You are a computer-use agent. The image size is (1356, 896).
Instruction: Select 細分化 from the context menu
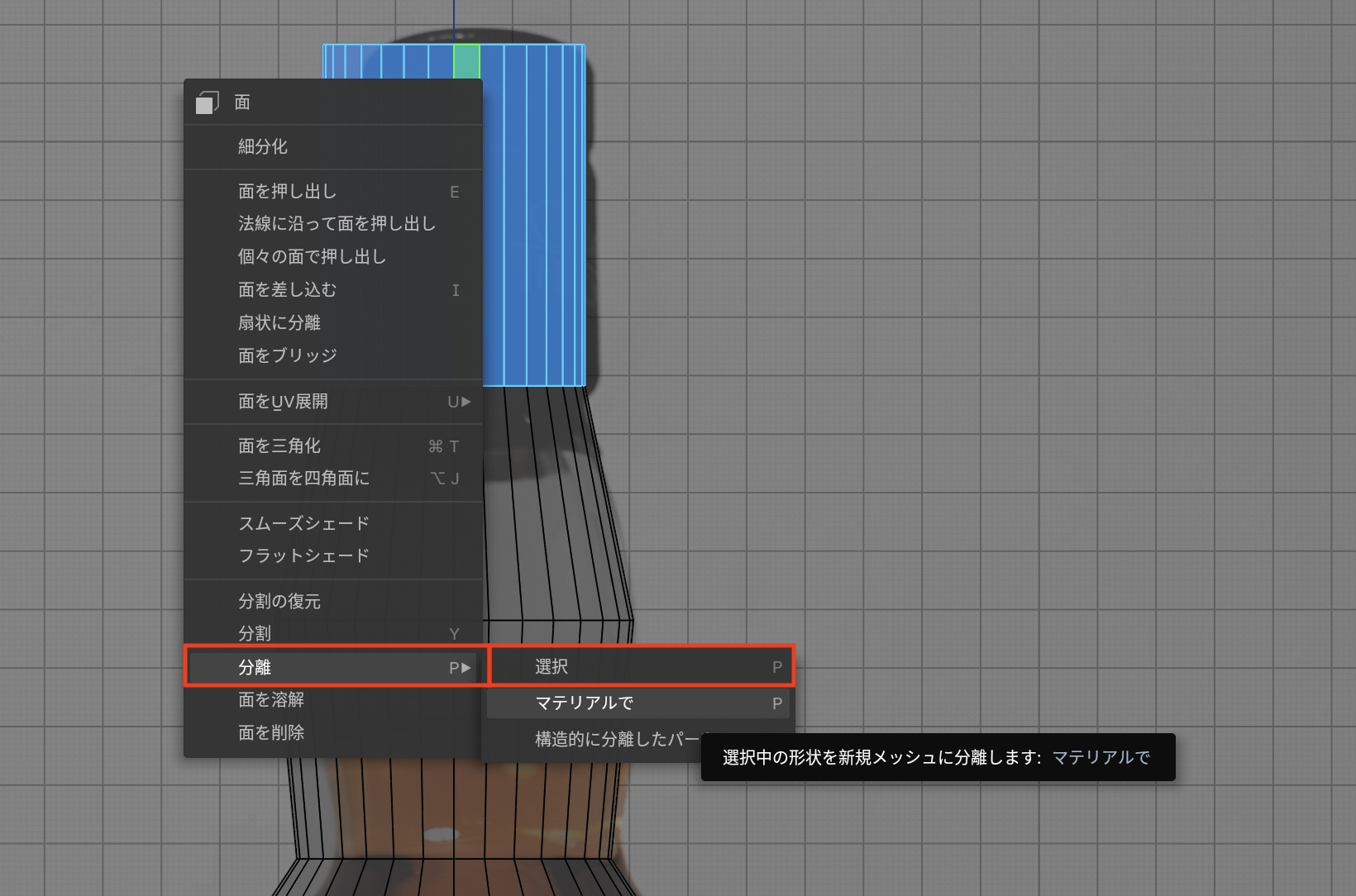[263, 147]
